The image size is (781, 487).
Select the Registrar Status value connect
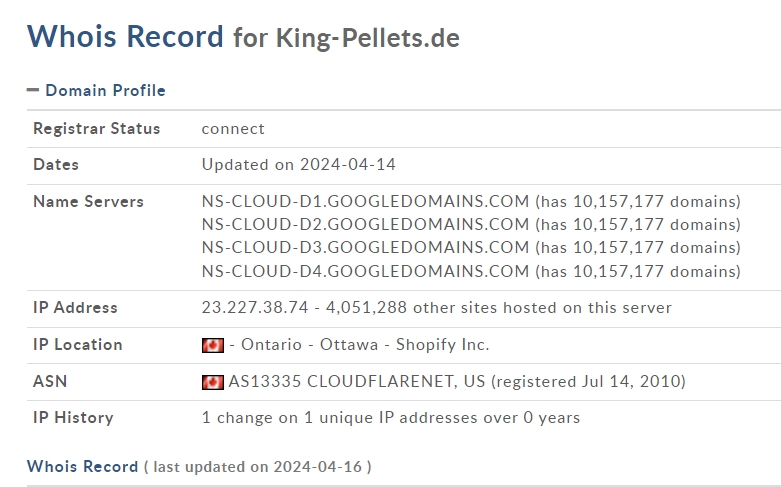point(233,128)
